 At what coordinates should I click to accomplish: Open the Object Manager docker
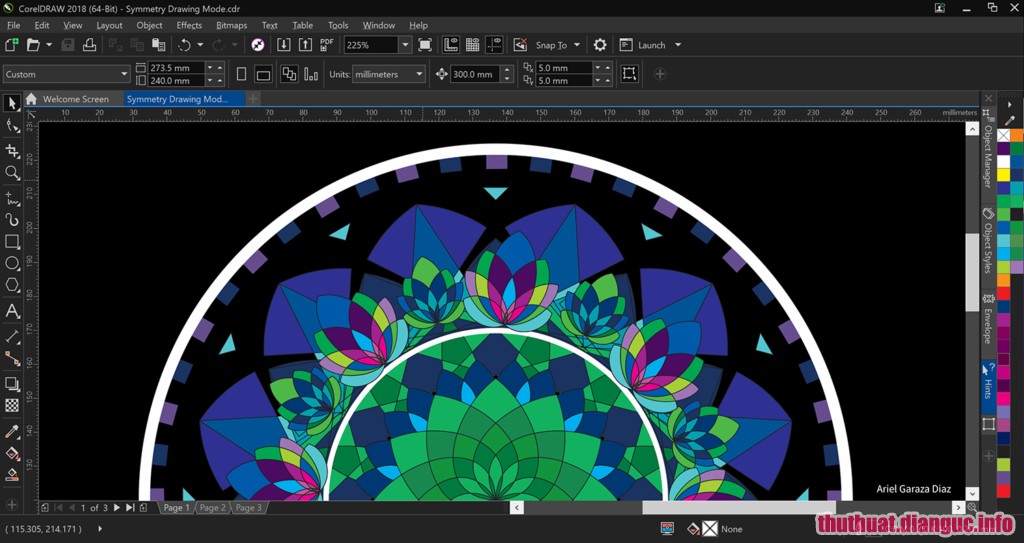pos(988,150)
